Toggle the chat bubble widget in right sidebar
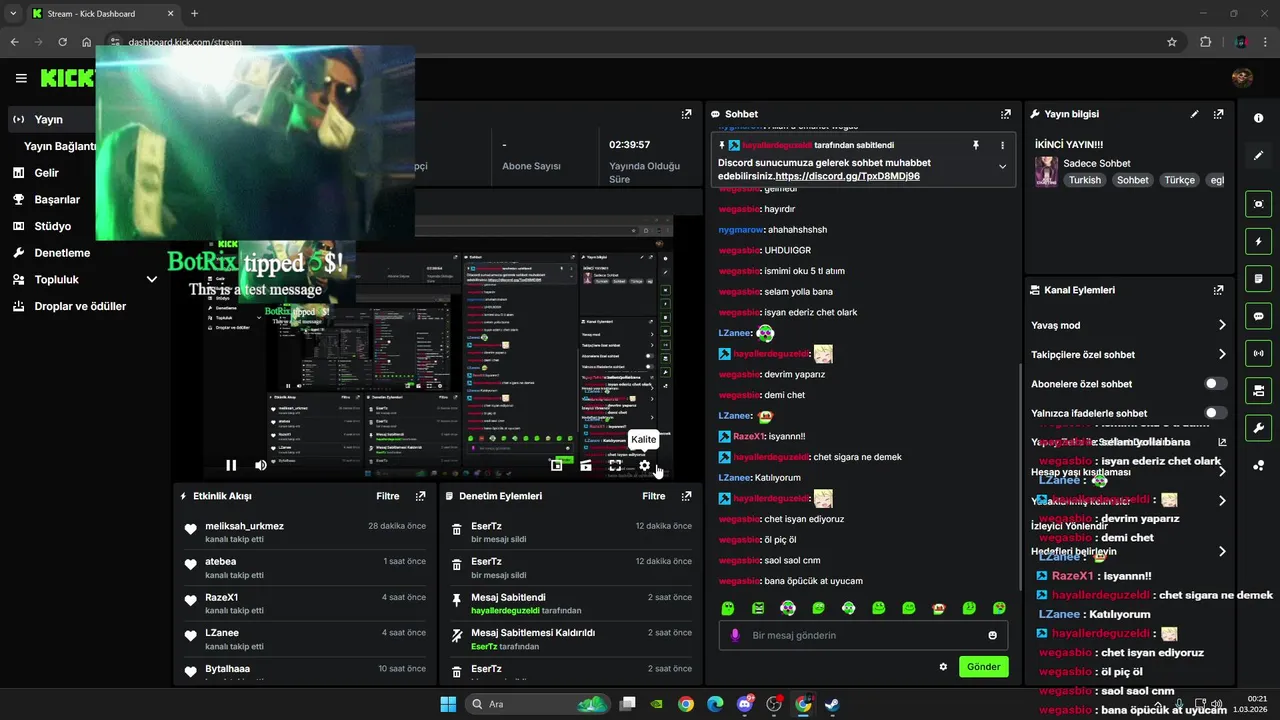The image size is (1280, 720). [x=1258, y=316]
